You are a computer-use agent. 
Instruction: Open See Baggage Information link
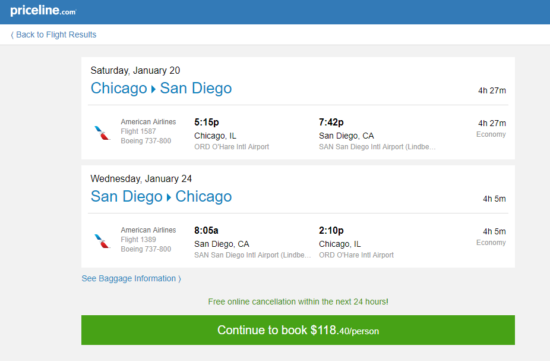[x=131, y=279]
